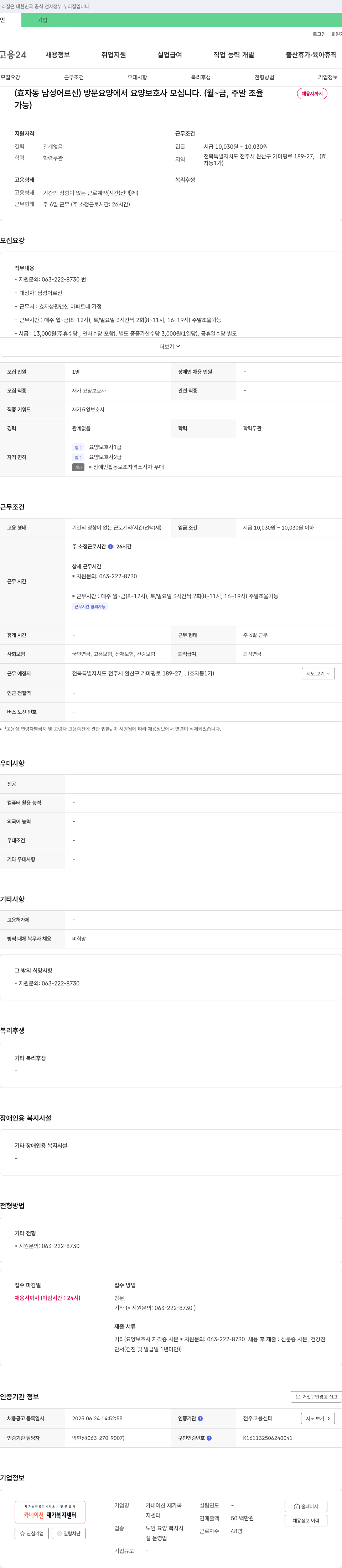Viewport: 342px width, 1568px height.
Task: Click company name 카네이션 재가복지센터 text
Action: [164, 1510]
